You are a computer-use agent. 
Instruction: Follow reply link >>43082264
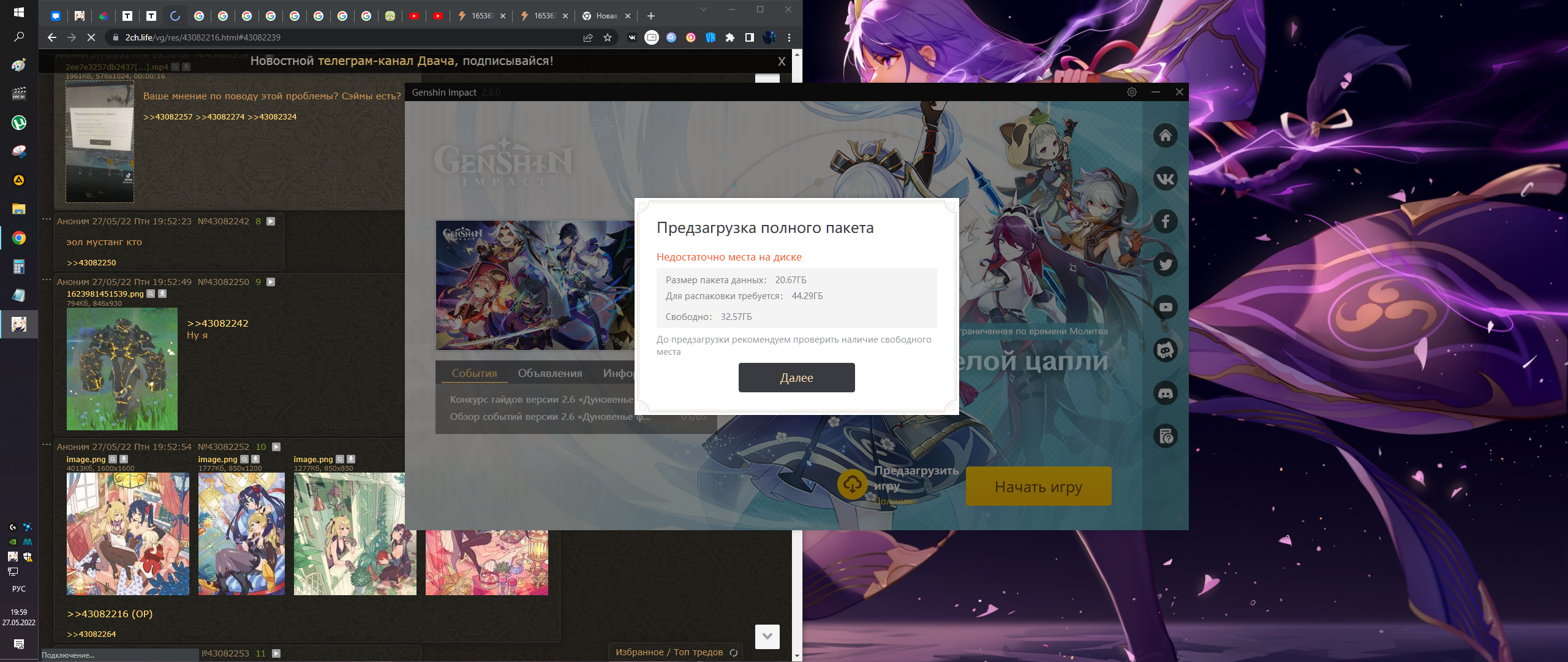pyautogui.click(x=91, y=634)
